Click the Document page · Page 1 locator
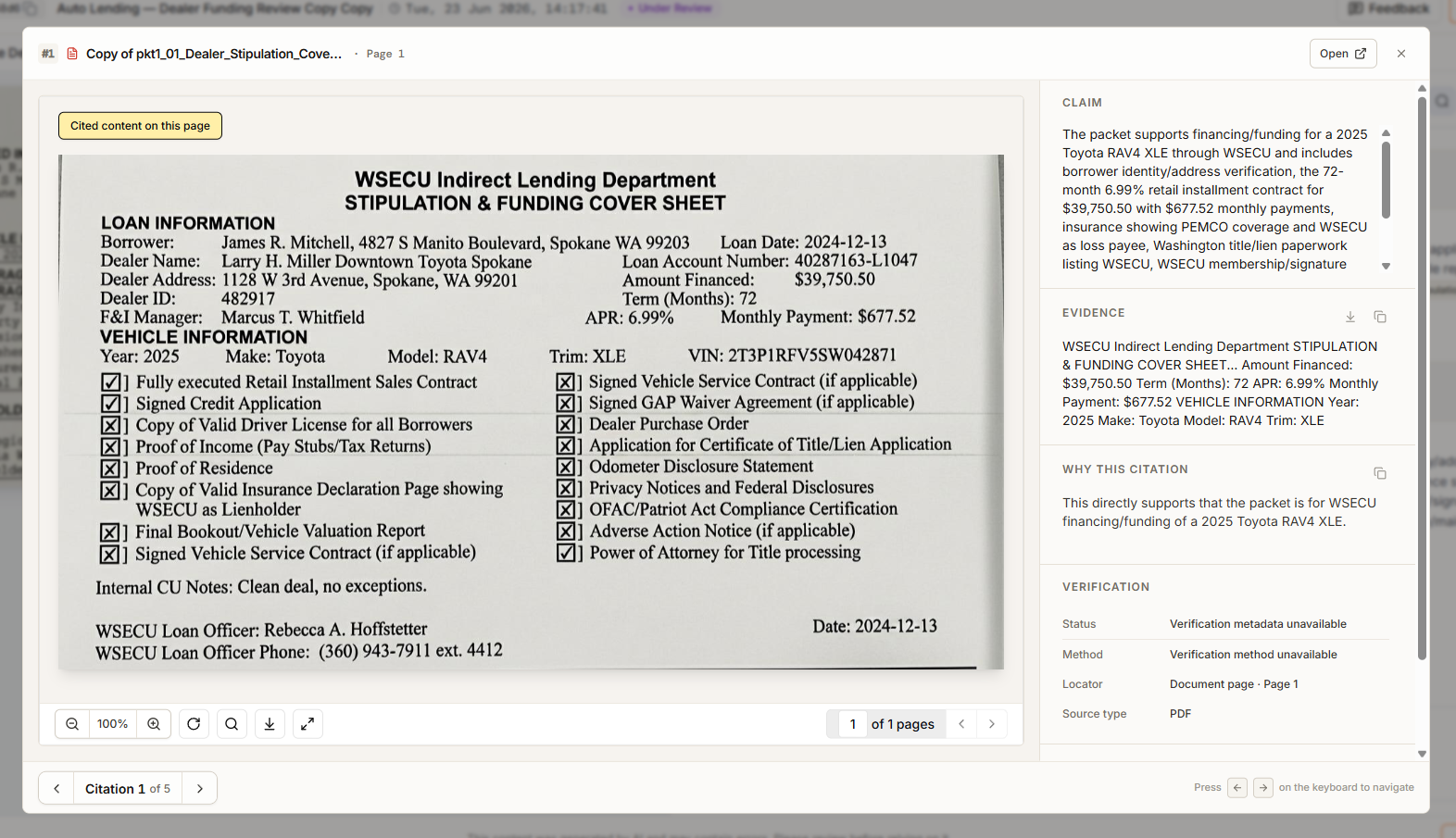1456x838 pixels. pyautogui.click(x=1234, y=684)
